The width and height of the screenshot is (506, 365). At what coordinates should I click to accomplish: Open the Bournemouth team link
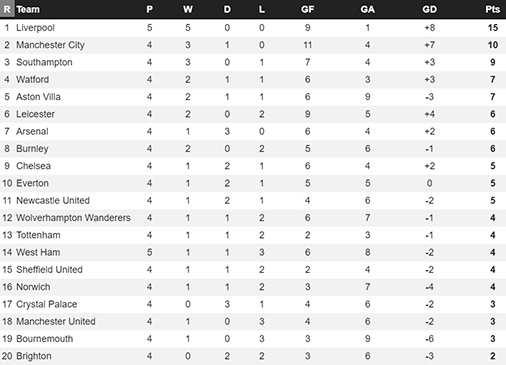[x=45, y=339]
